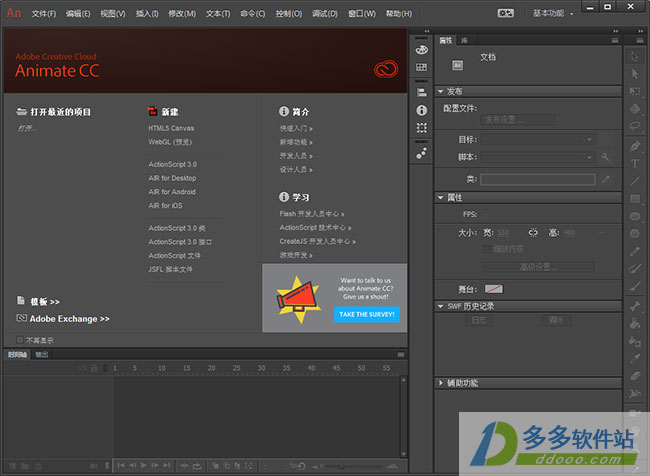Open the 窗口(W) menu
650x476 pixels.
(x=361, y=13)
